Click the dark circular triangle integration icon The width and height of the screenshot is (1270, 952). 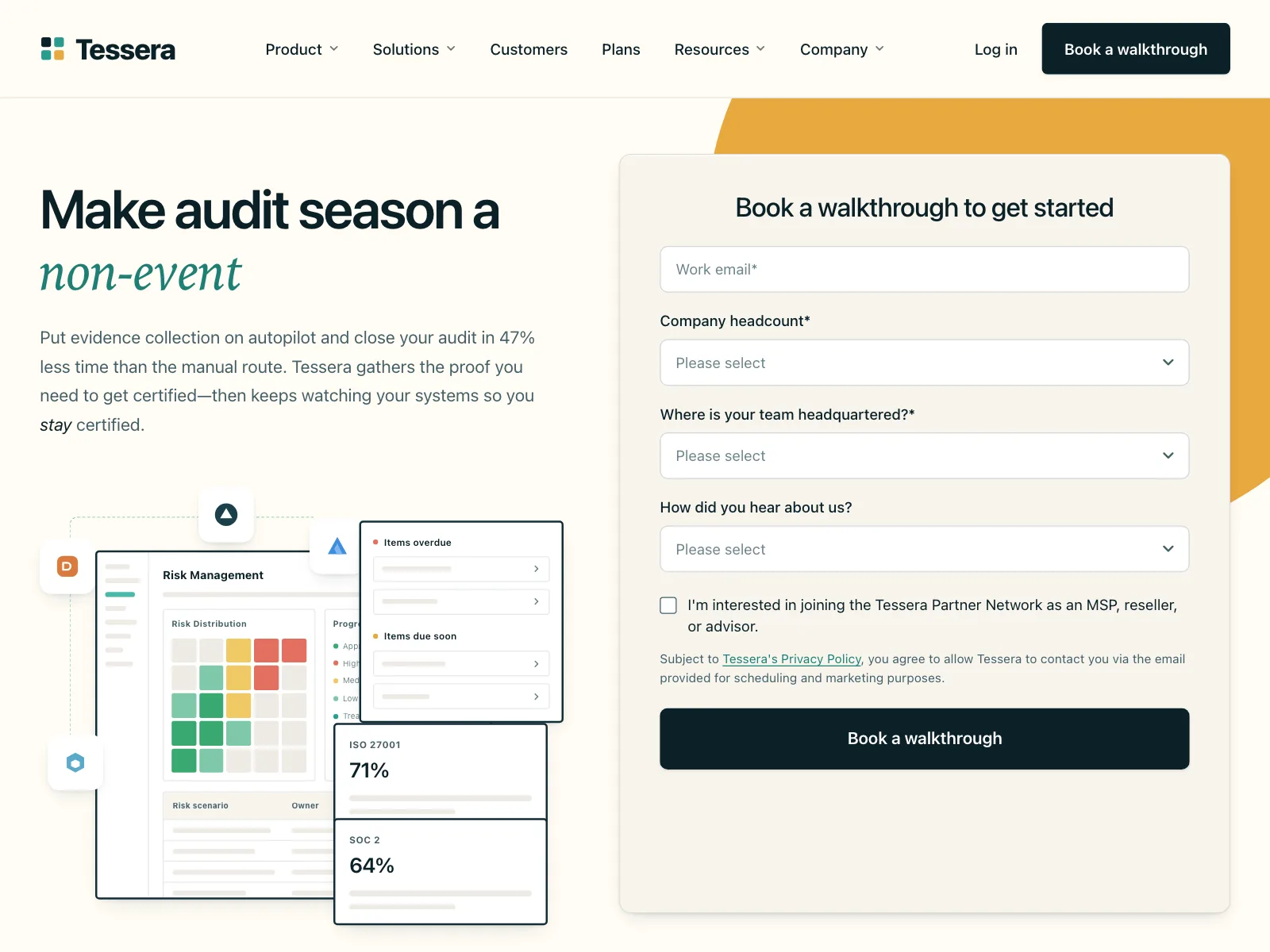coord(226,515)
